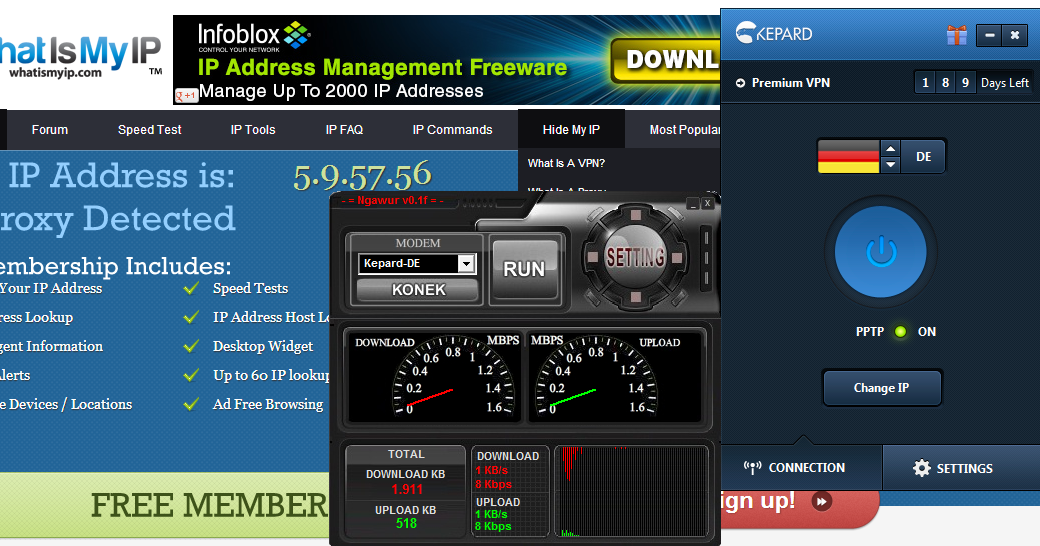Open the Speed Test menu item
Image resolution: width=1040 pixels, height=546 pixels.
pos(149,130)
